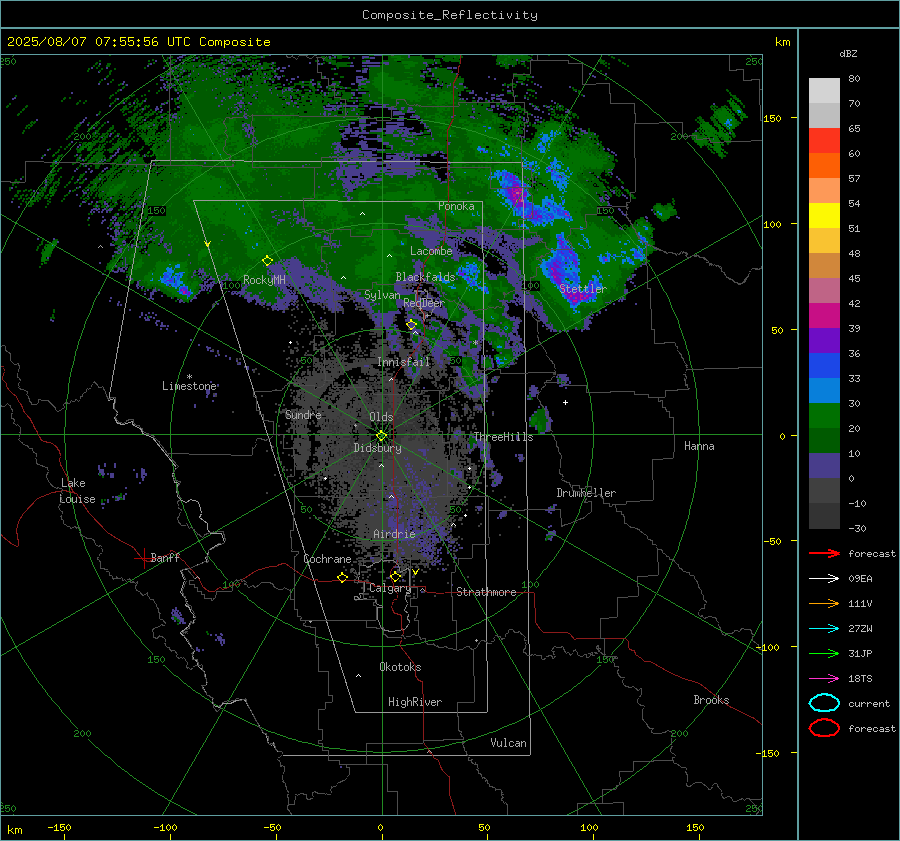Image resolution: width=900 pixels, height=841 pixels.
Task: Click the Airdrie label
Action: [x=394, y=534]
